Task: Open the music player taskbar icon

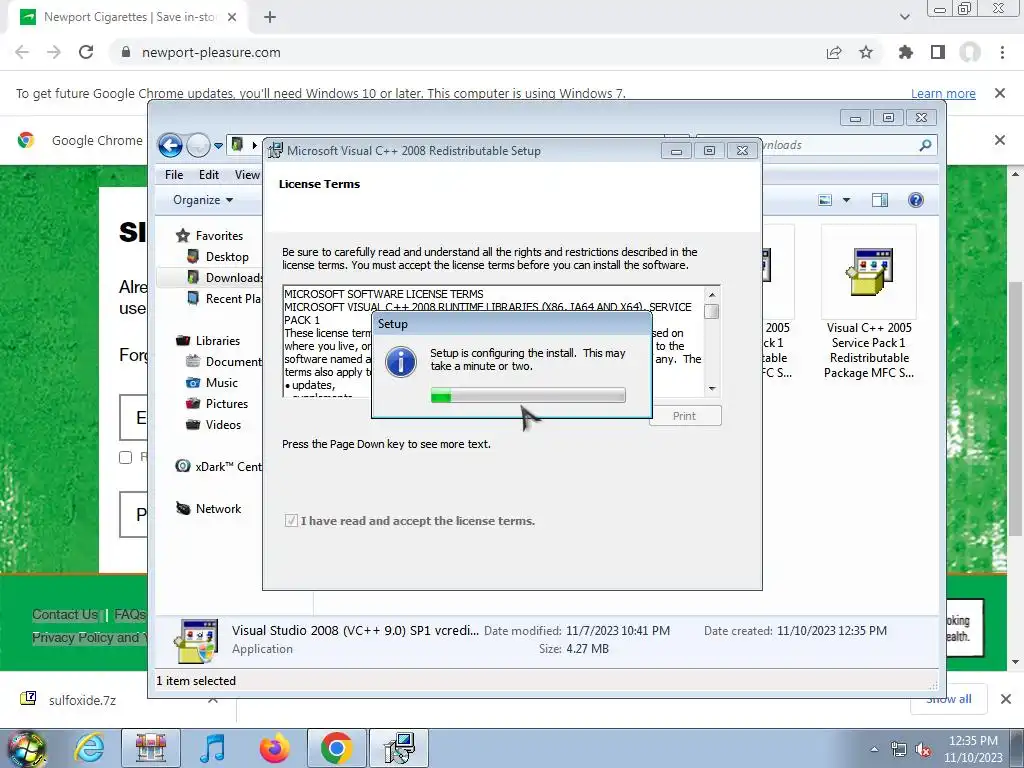Action: click(x=212, y=748)
